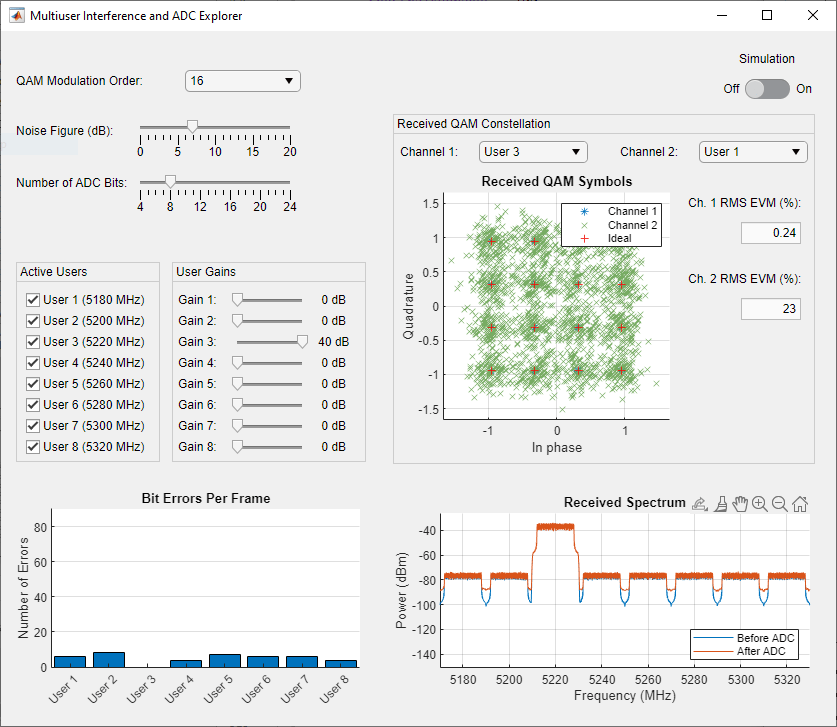Open the Channel 1 user dropdown
This screenshot has width=837, height=727.
click(x=533, y=151)
